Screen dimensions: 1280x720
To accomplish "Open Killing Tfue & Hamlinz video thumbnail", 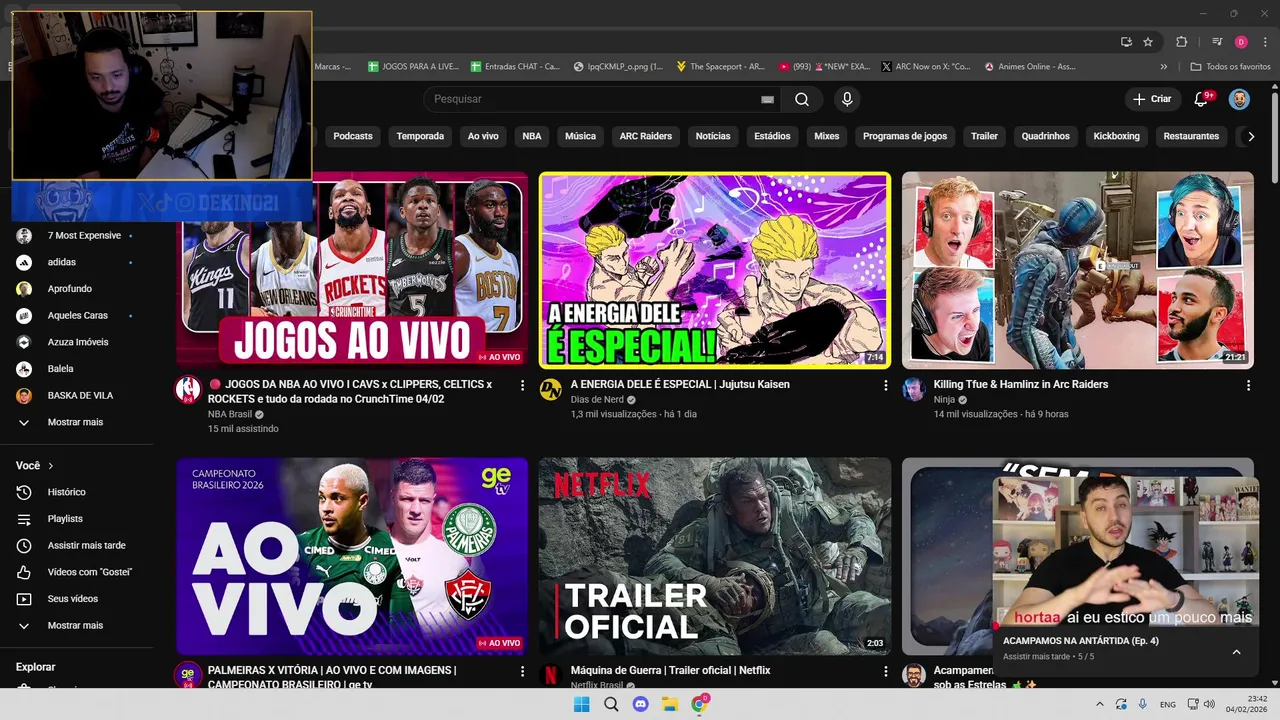I will point(1077,270).
